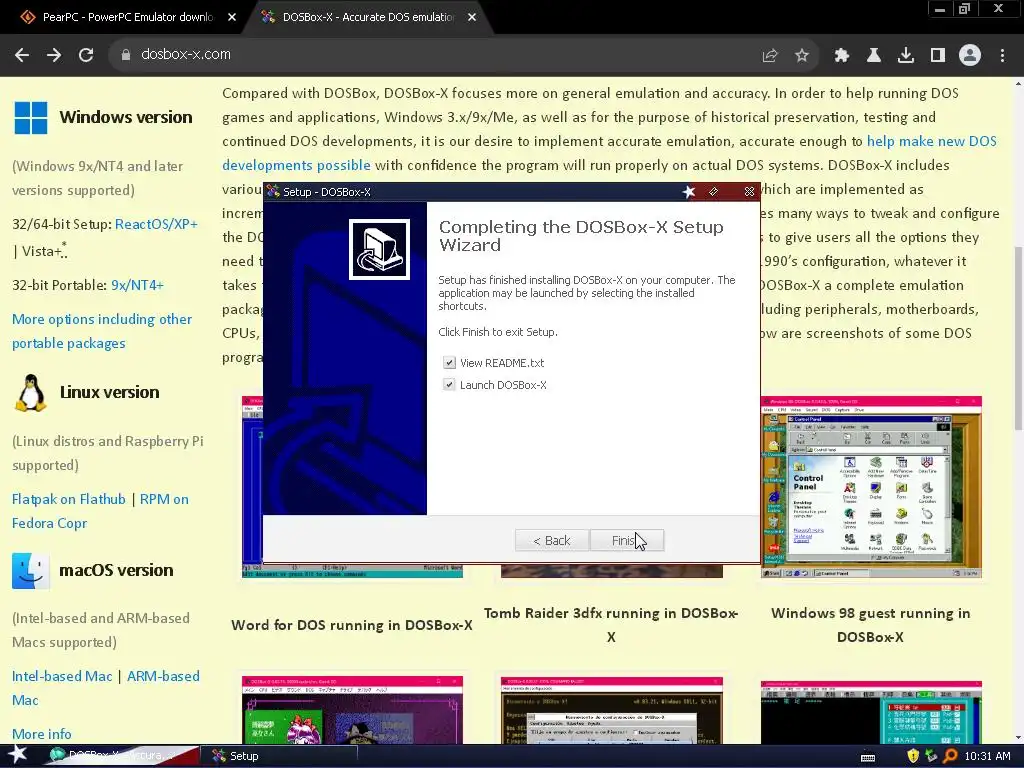Viewport: 1024px width, 768px height.
Task: Open the More info link
Action: [x=42, y=734]
